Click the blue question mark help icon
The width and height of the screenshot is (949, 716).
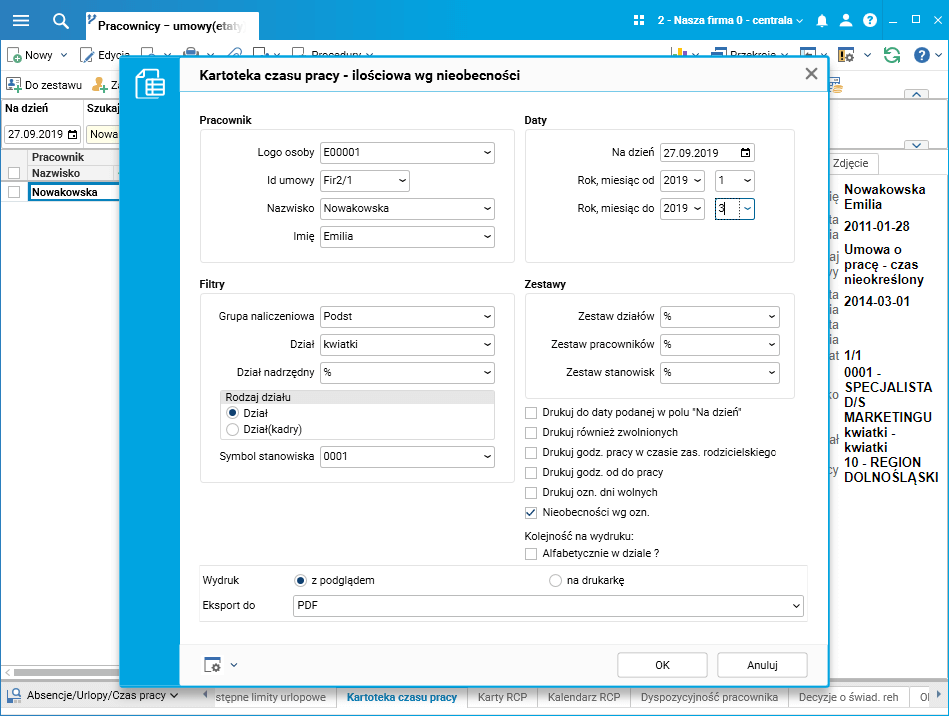coord(921,55)
